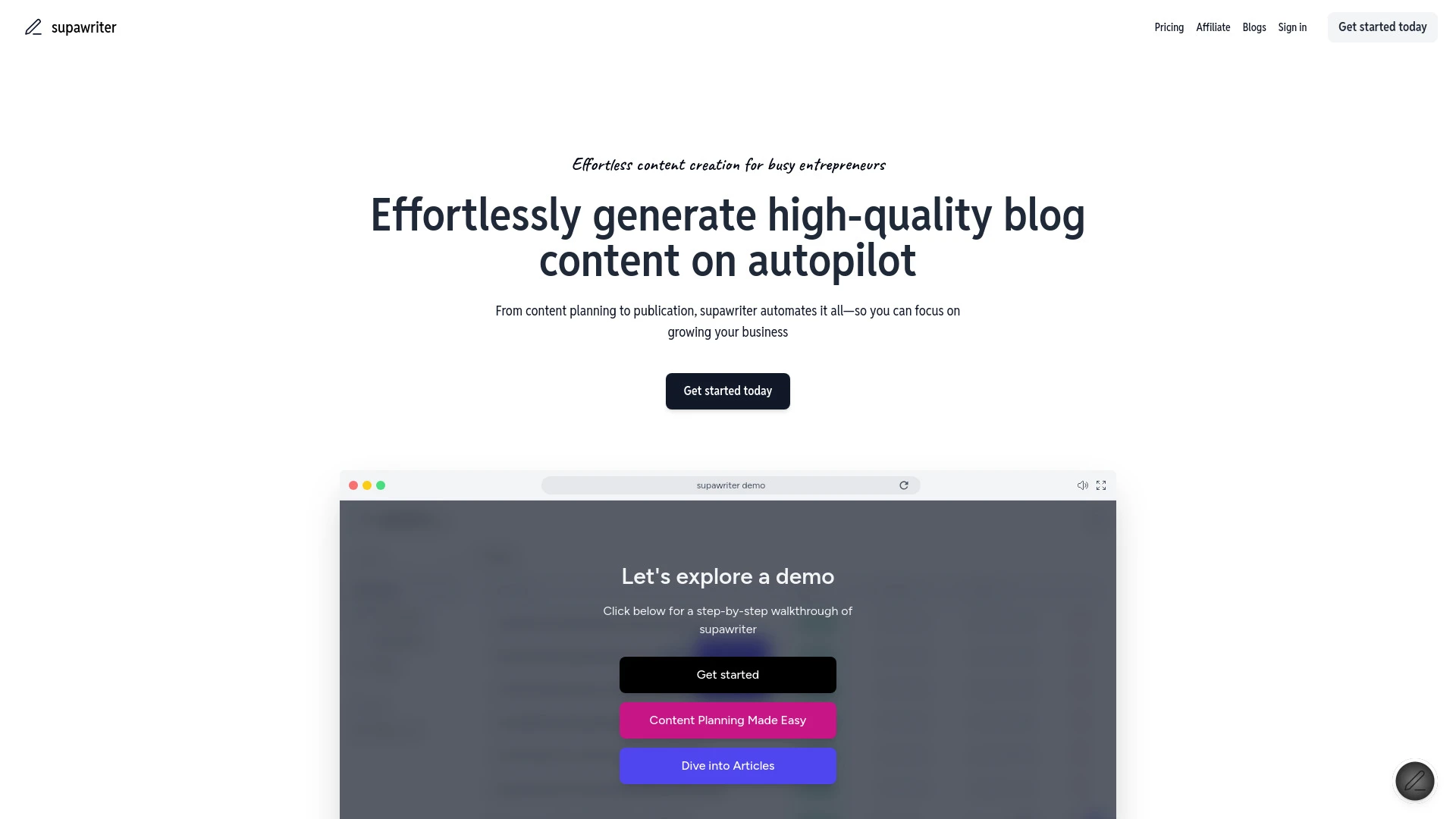Select Content Planning Made Easy demo option
This screenshot has width=1456, height=819.
(x=728, y=720)
